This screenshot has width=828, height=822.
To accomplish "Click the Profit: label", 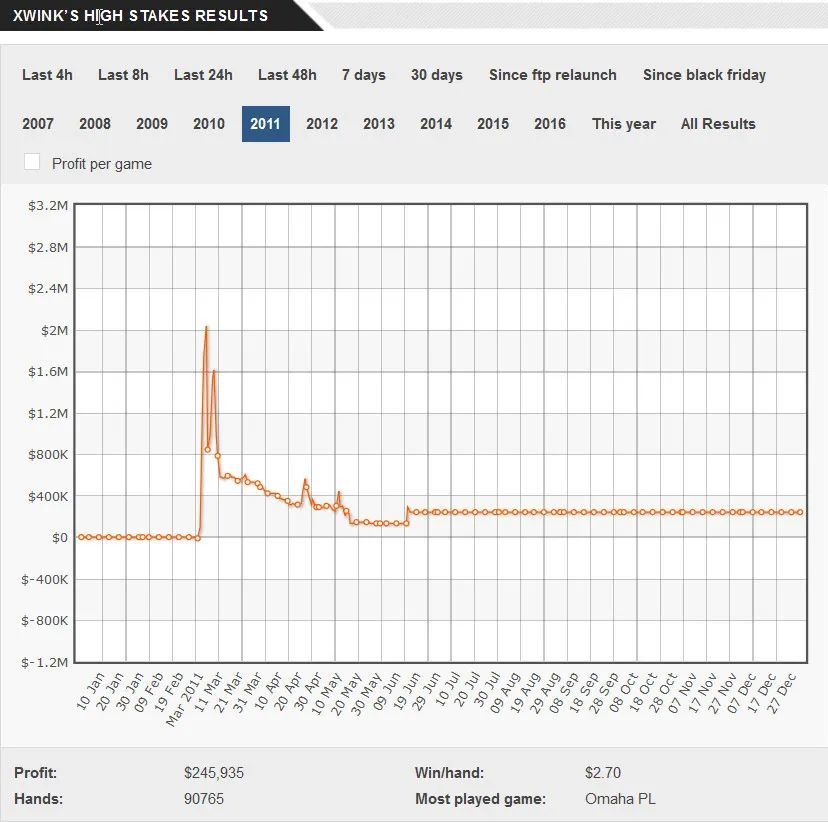I will coord(35,773).
